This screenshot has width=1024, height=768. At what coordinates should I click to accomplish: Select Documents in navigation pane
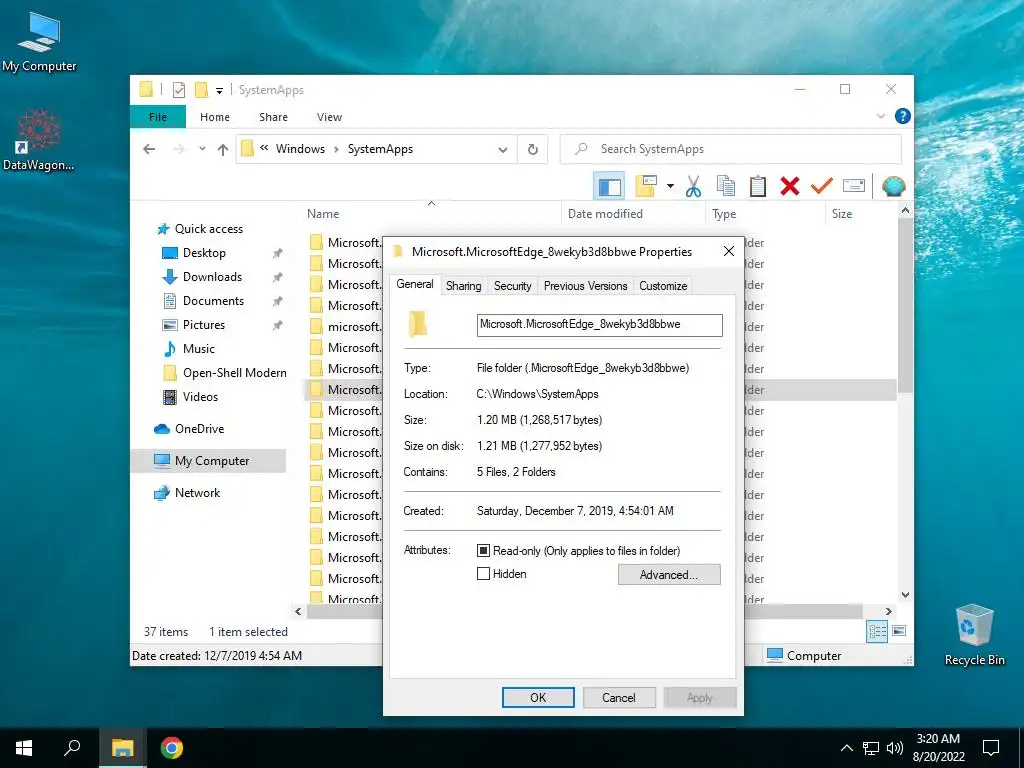(213, 301)
